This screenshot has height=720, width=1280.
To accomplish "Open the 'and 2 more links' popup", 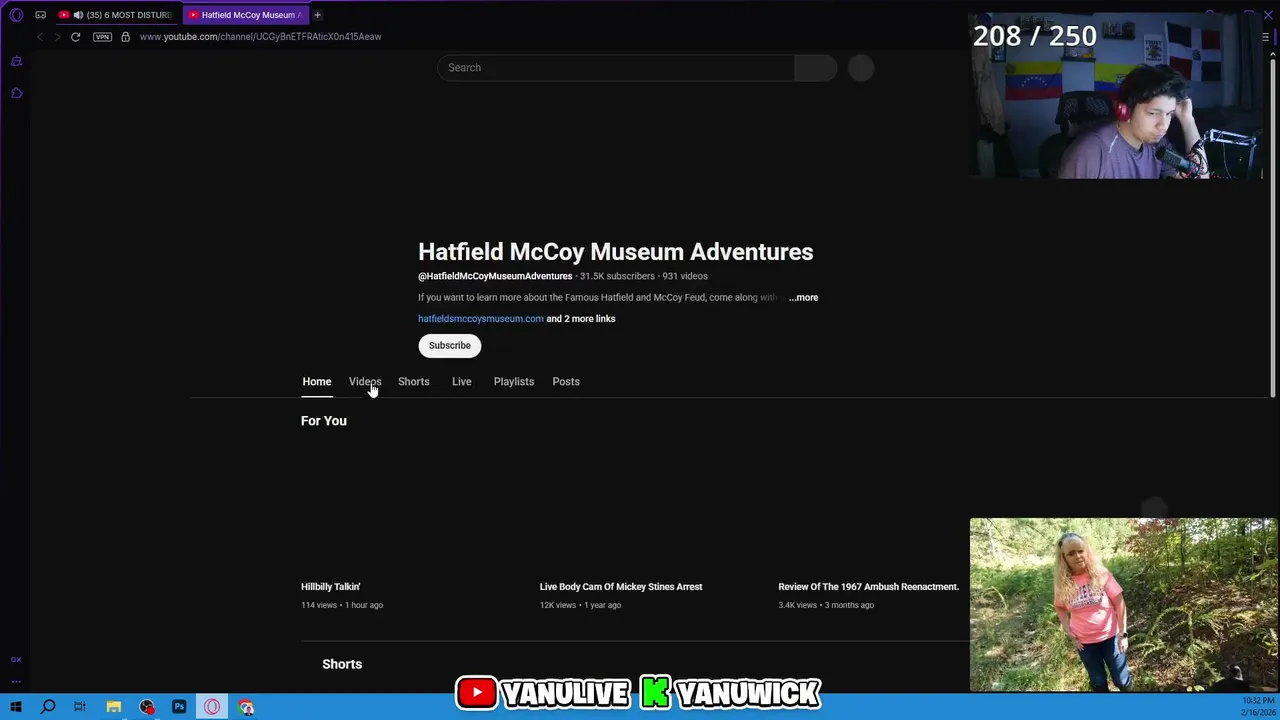I will tap(581, 319).
